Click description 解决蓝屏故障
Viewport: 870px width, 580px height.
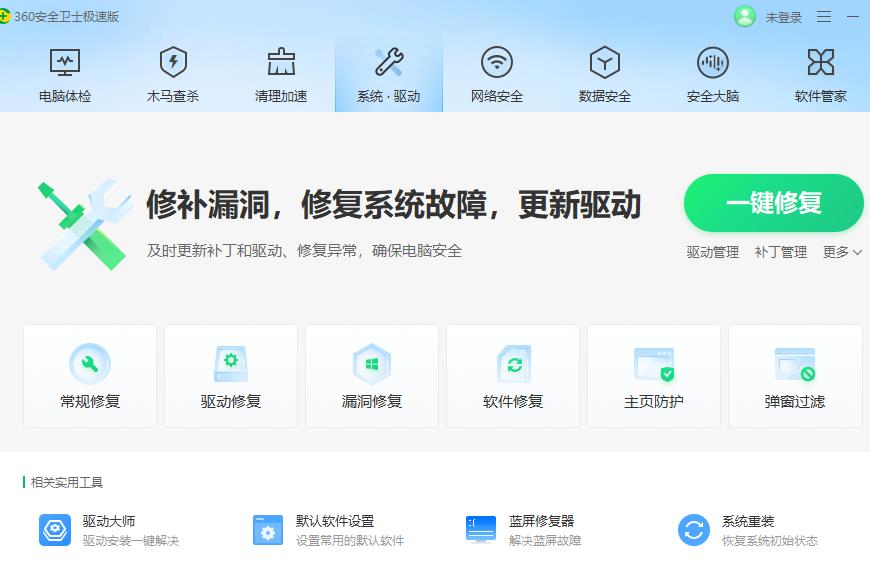click(545, 541)
